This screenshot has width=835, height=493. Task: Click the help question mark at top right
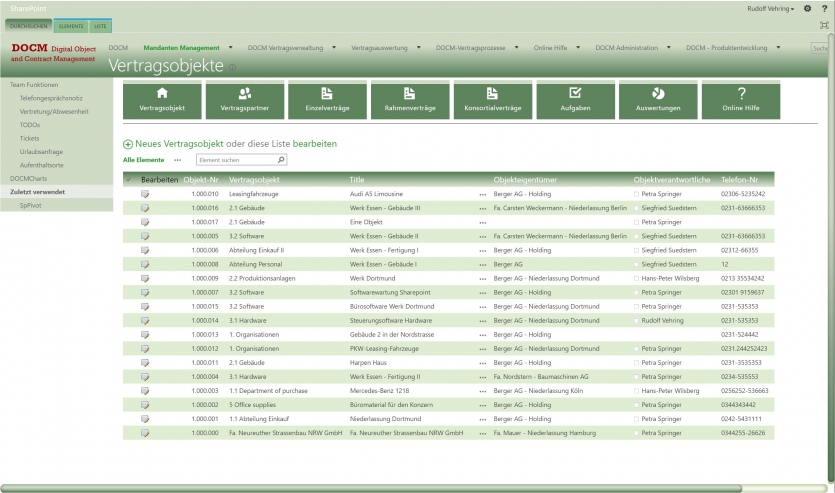824,9
